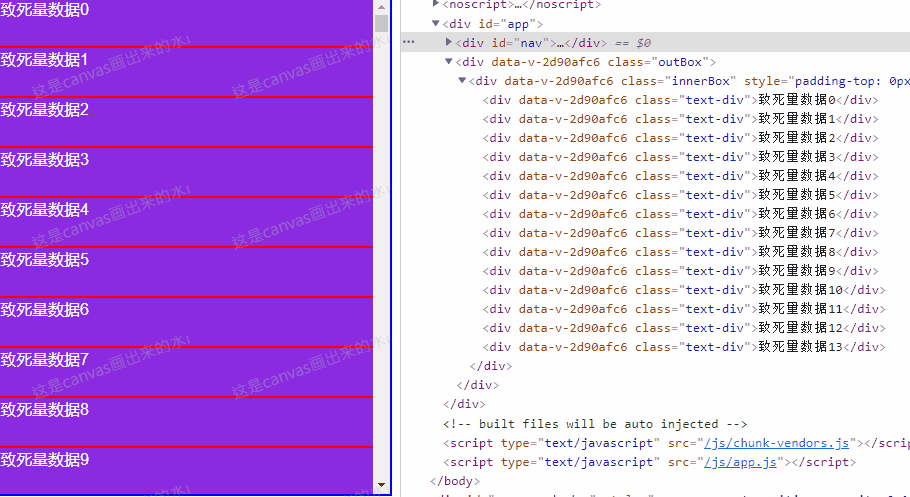Open the /js/chunk-vendors.js source link
This screenshot has height=497, width=910.
(776, 443)
